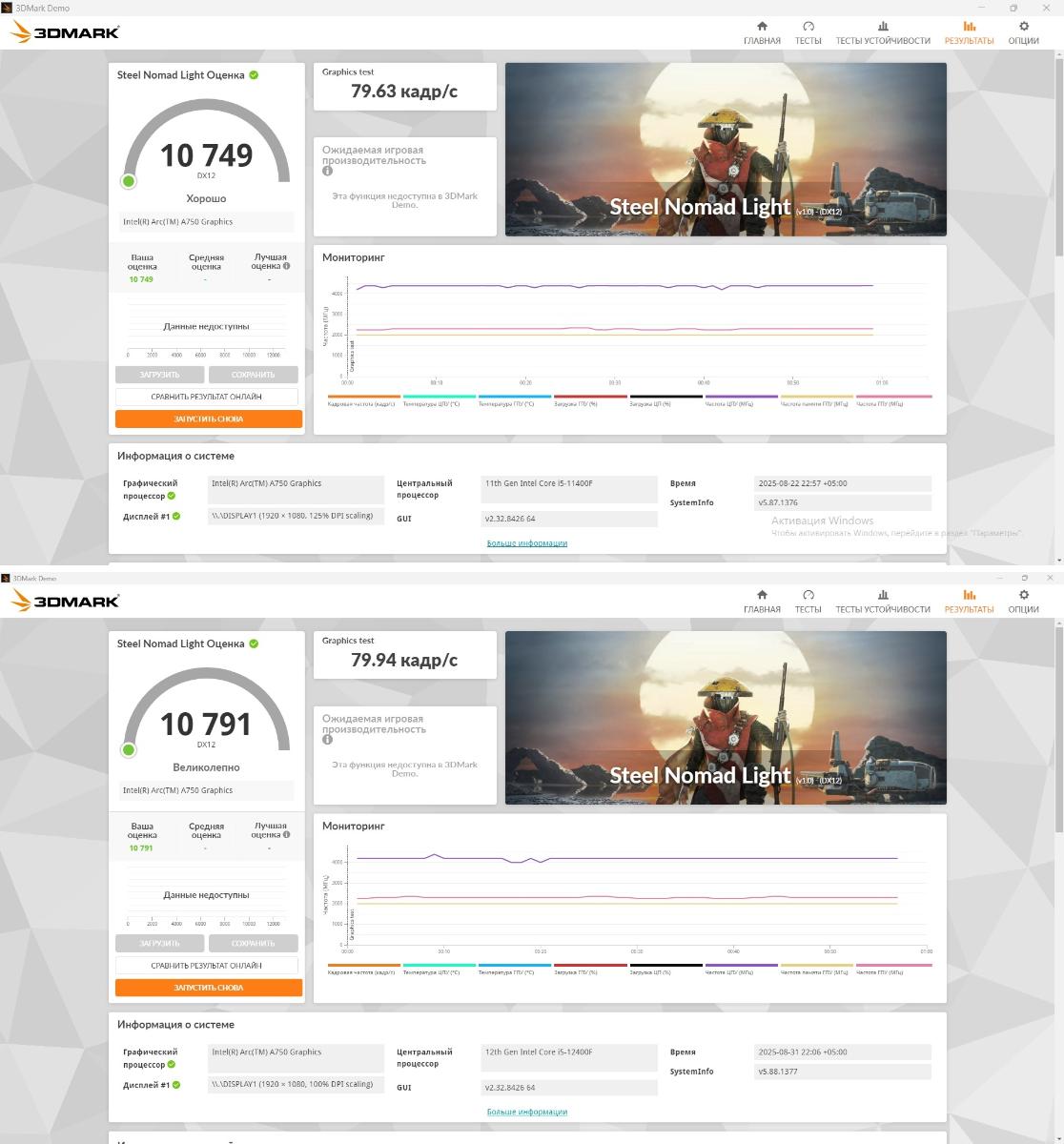The width and height of the screenshot is (1064, 1144).
Task: Open ТЕСТЫ gauge icon in the 10 749 window
Action: pyautogui.click(x=808, y=27)
